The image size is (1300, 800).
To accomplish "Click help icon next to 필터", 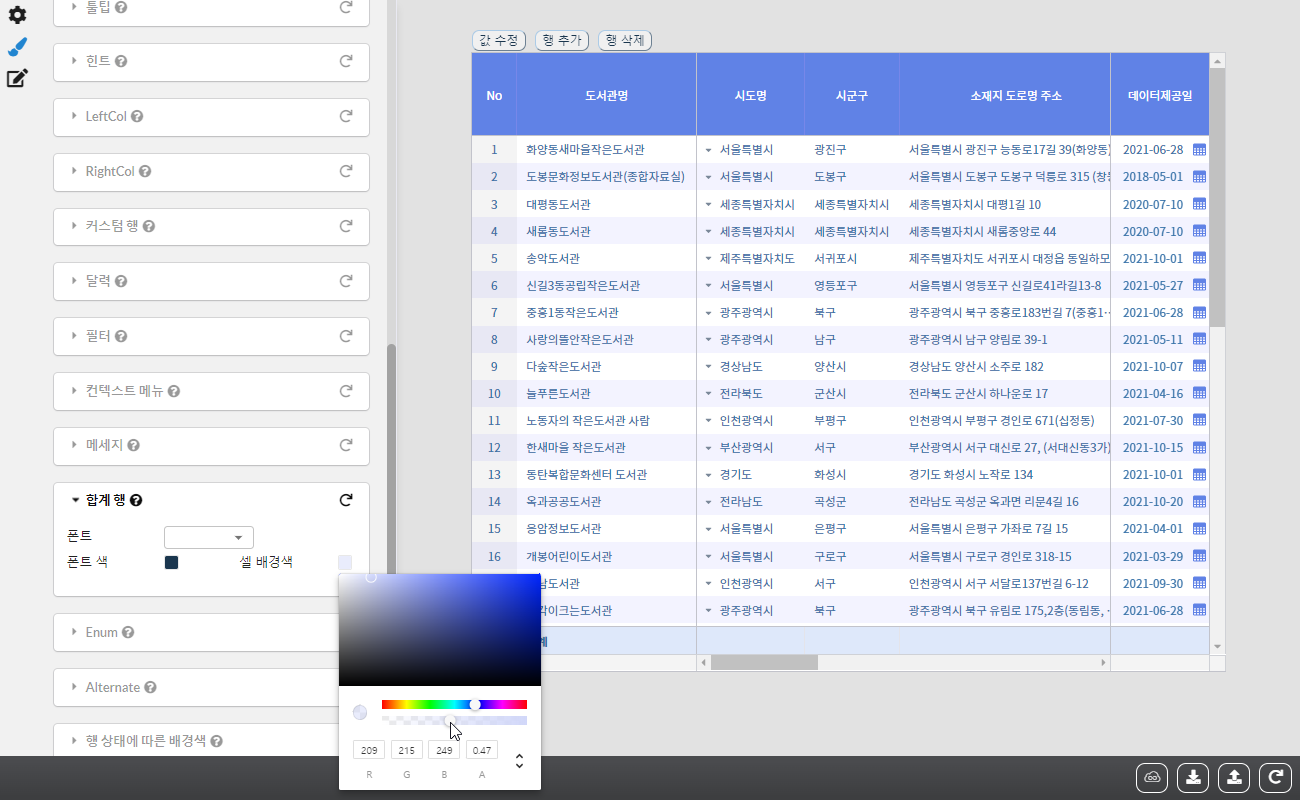I will [x=121, y=336].
